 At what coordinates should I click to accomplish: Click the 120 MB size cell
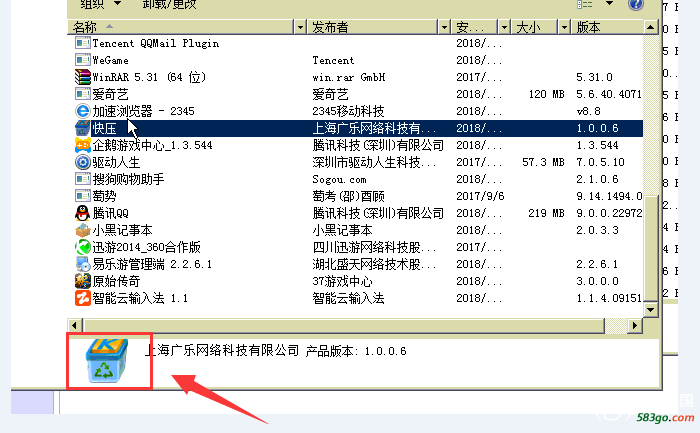tap(546, 94)
